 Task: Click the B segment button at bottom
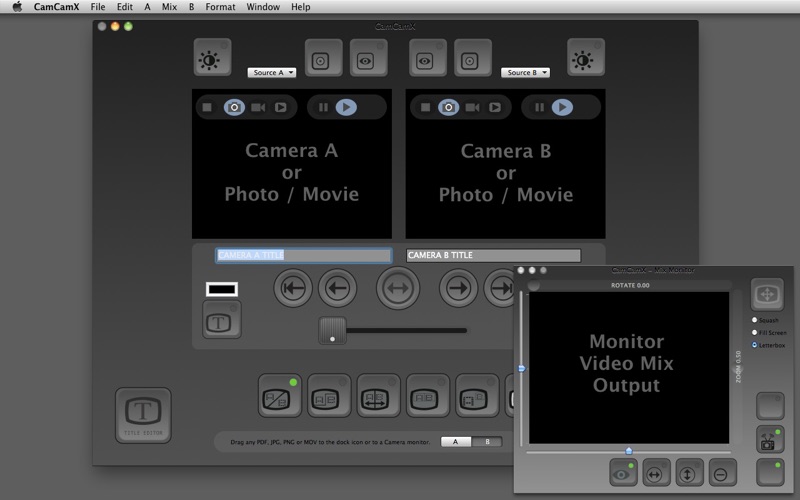click(x=487, y=441)
